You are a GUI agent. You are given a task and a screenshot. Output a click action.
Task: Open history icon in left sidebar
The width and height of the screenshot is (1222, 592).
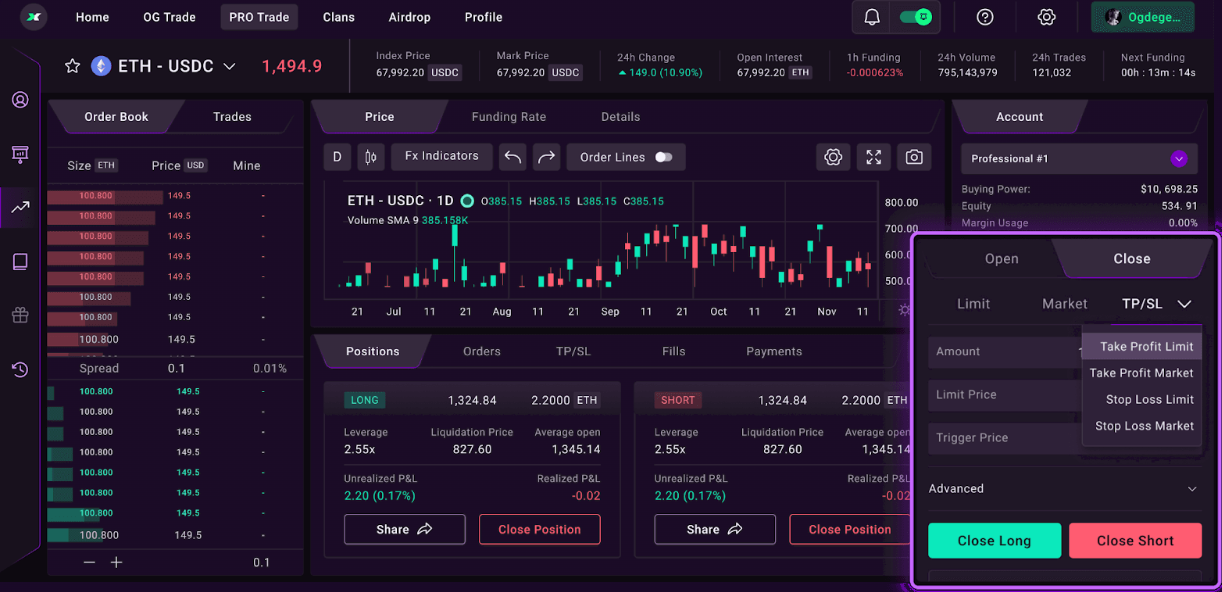tap(20, 370)
